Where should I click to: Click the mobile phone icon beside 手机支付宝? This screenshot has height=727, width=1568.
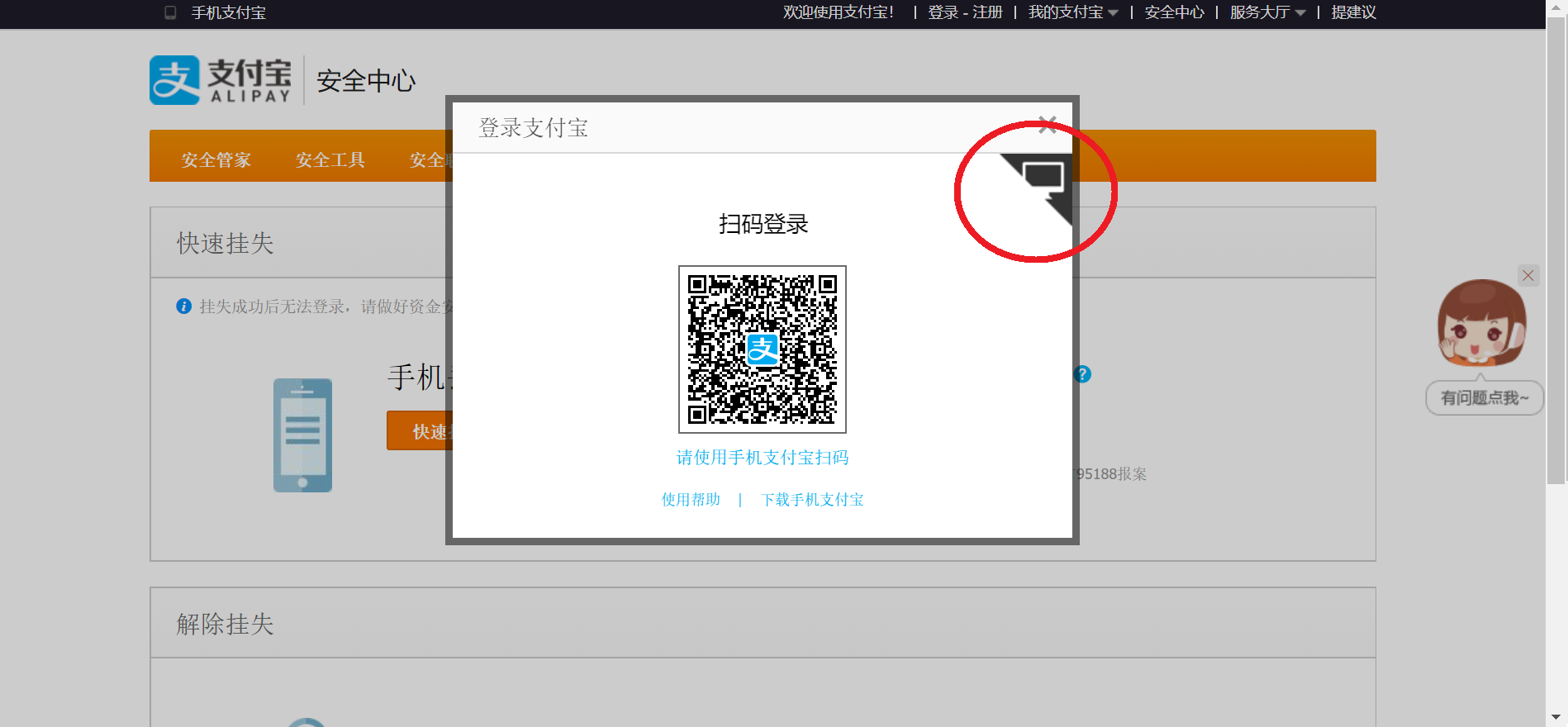[170, 12]
